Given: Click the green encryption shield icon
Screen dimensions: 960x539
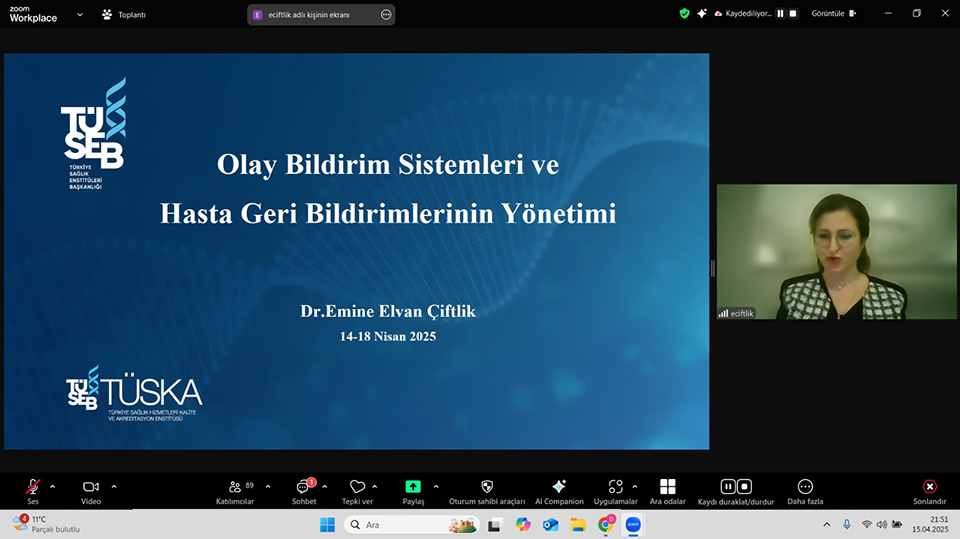Looking at the screenshot, I should tap(684, 14).
